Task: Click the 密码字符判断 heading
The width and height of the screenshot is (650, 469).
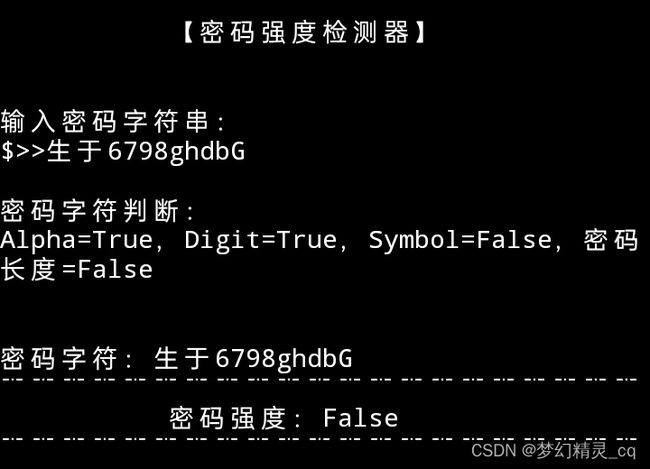Action: point(90,211)
